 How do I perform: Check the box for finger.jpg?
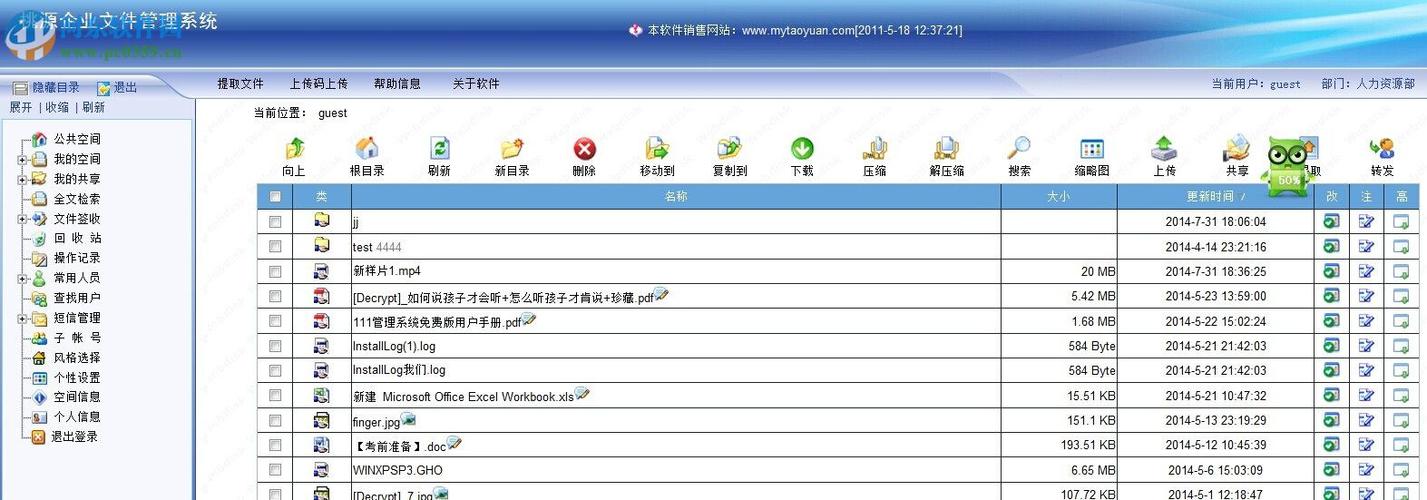point(275,421)
